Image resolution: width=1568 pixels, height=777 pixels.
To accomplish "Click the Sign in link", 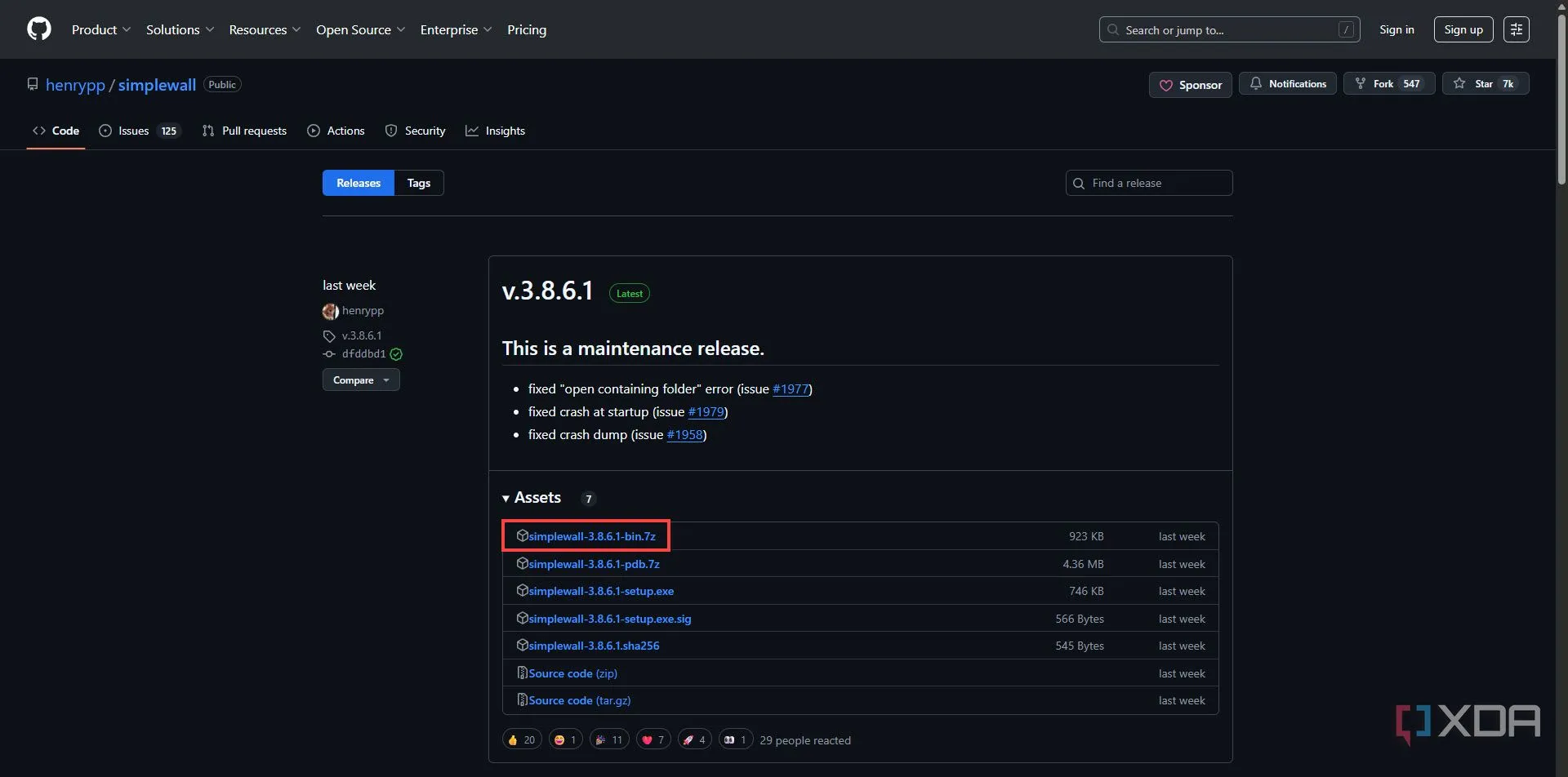I will pos(1396,29).
